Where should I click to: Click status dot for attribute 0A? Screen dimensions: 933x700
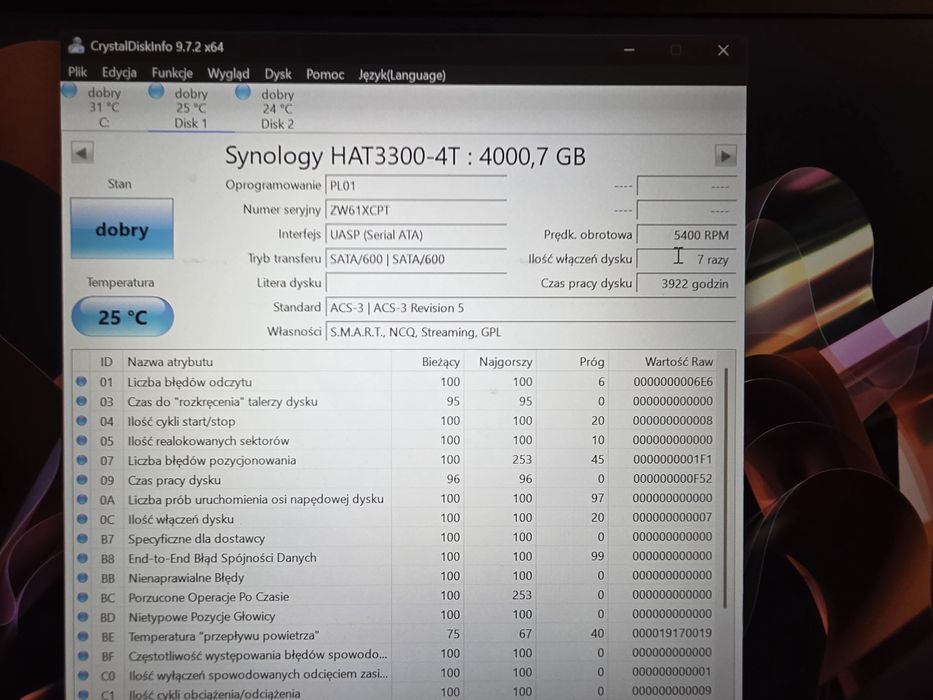pyautogui.click(x=82, y=499)
